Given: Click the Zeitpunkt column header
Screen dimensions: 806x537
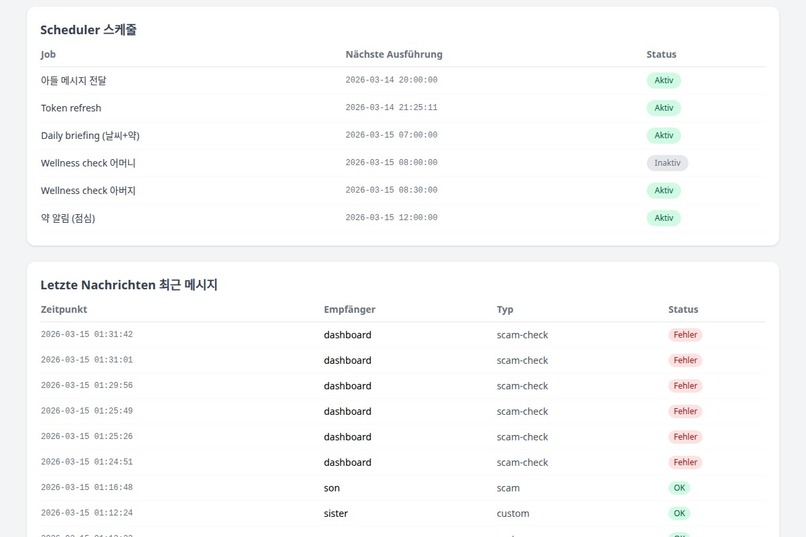Looking at the screenshot, I should [64, 309].
